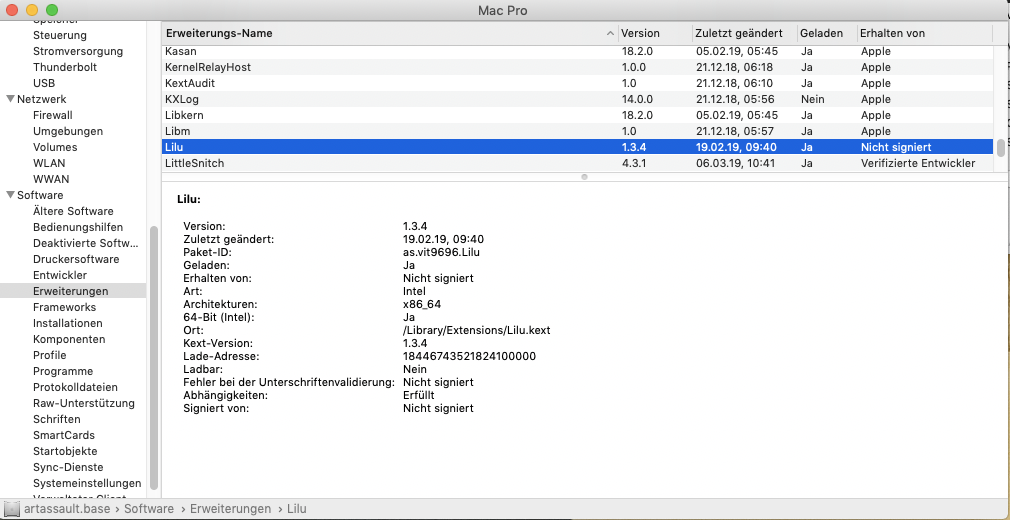Select the KernelRelayHost extension row

click(577, 67)
